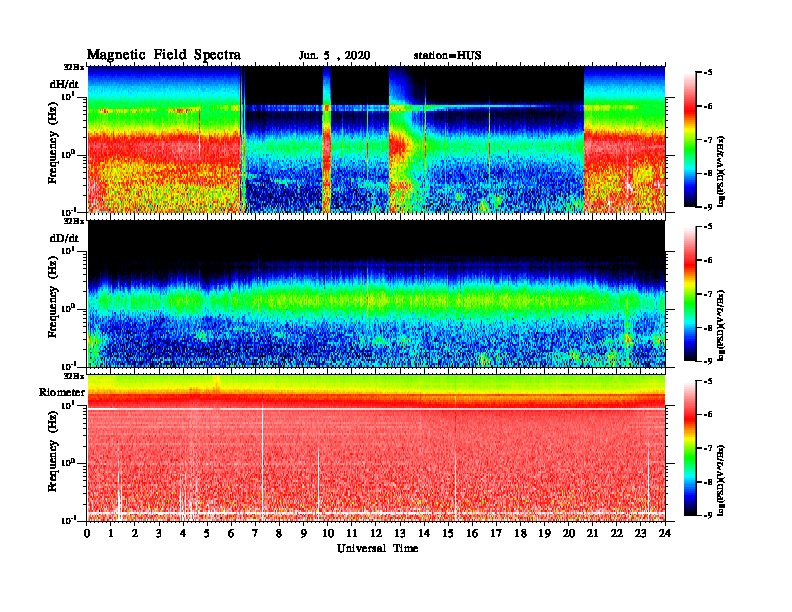Click the hour "24" tick label on time axis
This screenshot has width=792, height=612.
(665, 533)
